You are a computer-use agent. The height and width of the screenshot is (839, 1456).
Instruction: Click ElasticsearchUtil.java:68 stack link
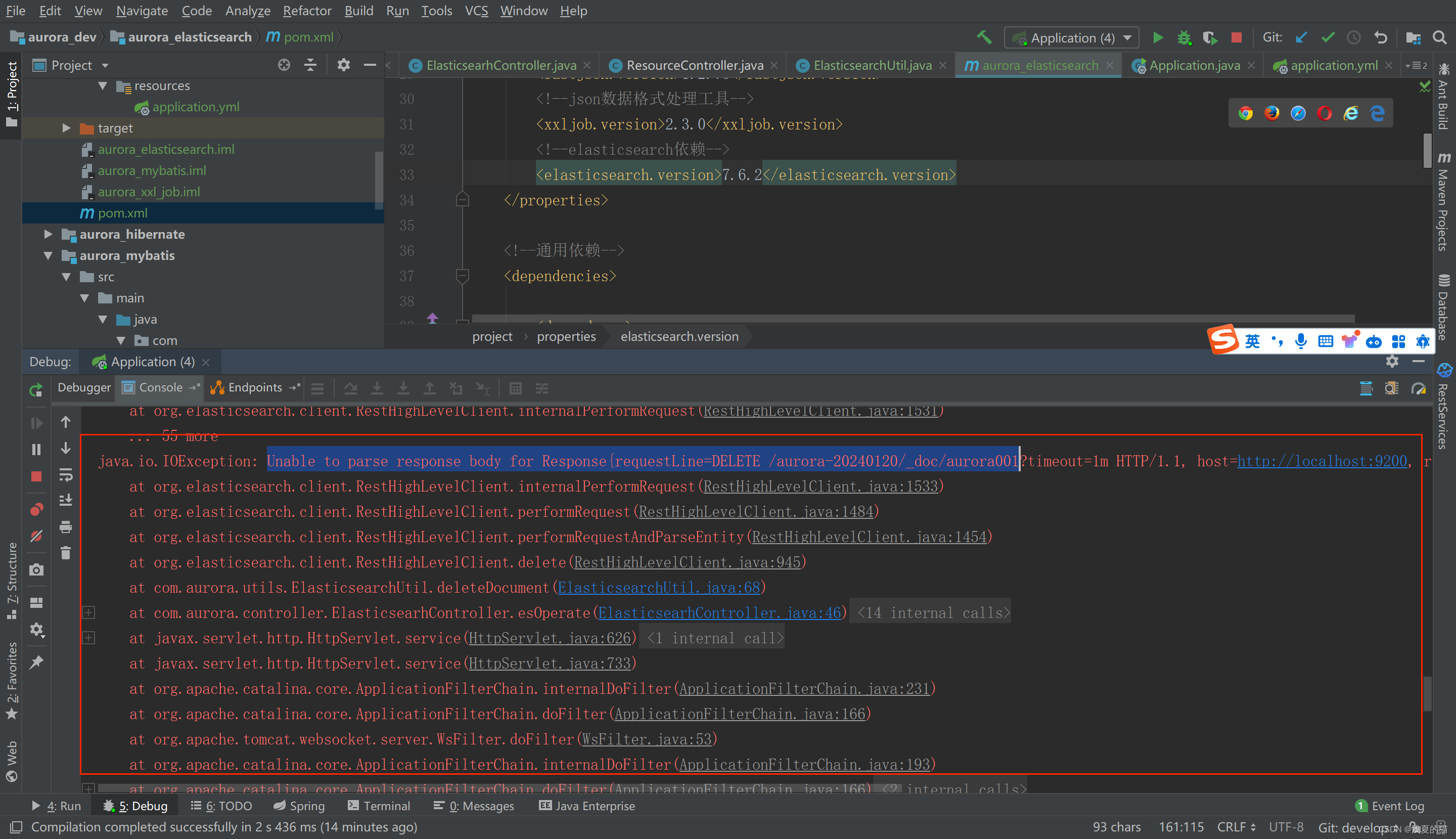(661, 588)
